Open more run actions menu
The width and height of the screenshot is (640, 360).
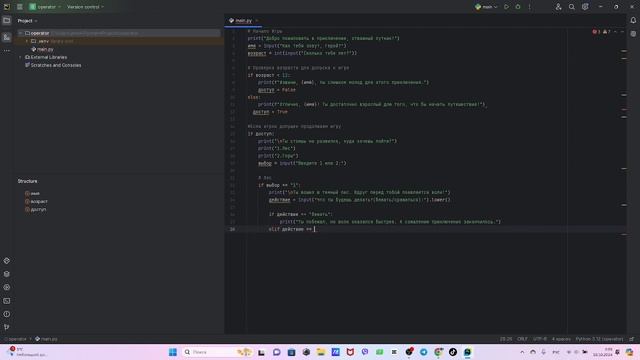pyautogui.click(x=529, y=7)
